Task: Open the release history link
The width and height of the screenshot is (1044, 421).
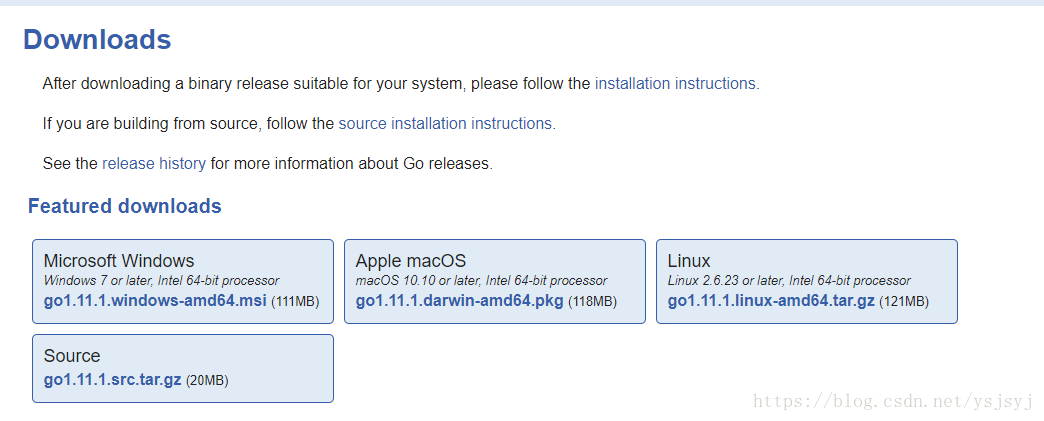Action: (x=154, y=163)
